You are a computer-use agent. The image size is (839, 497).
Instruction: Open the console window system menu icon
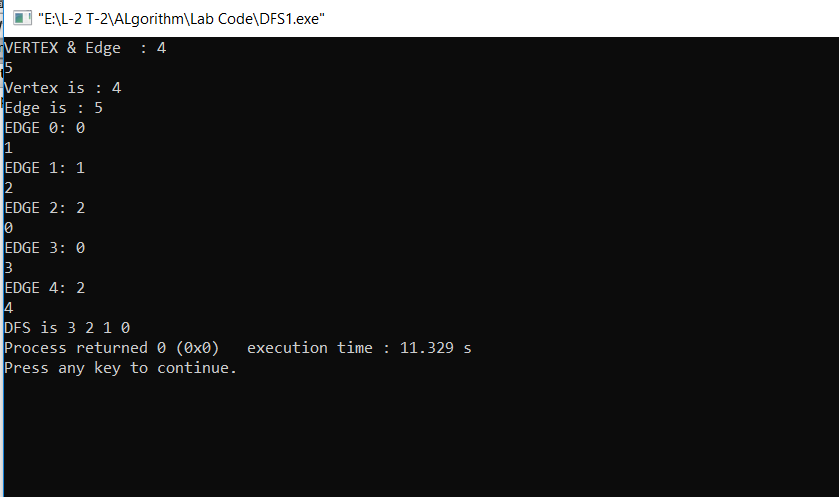point(22,18)
